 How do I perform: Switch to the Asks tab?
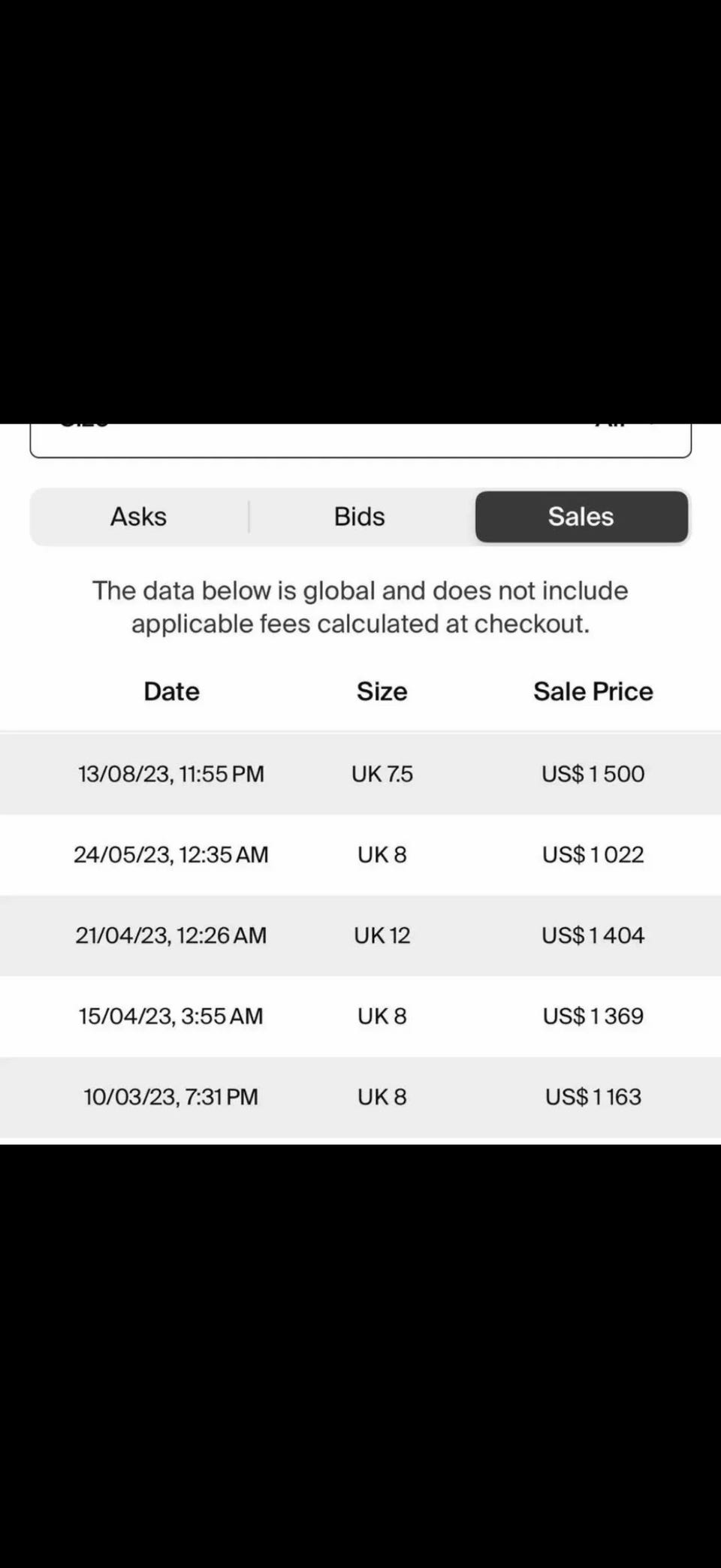tap(139, 517)
